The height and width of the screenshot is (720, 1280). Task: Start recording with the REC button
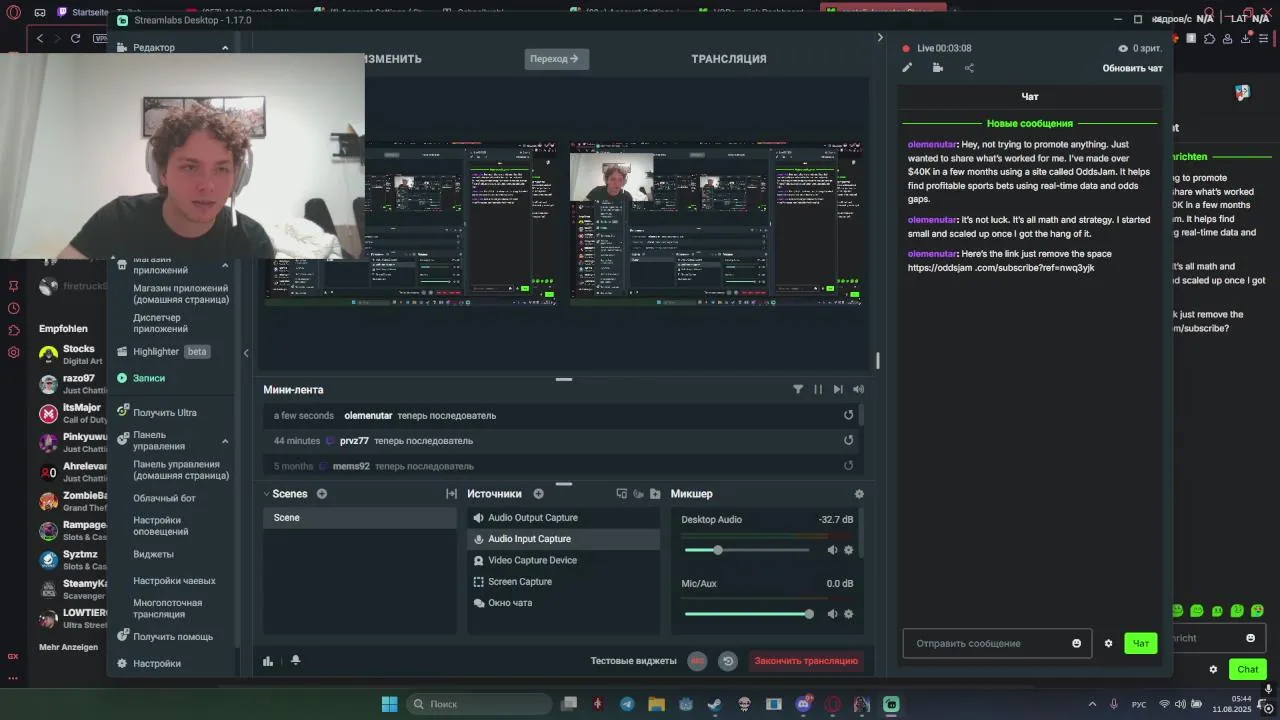[x=697, y=661]
